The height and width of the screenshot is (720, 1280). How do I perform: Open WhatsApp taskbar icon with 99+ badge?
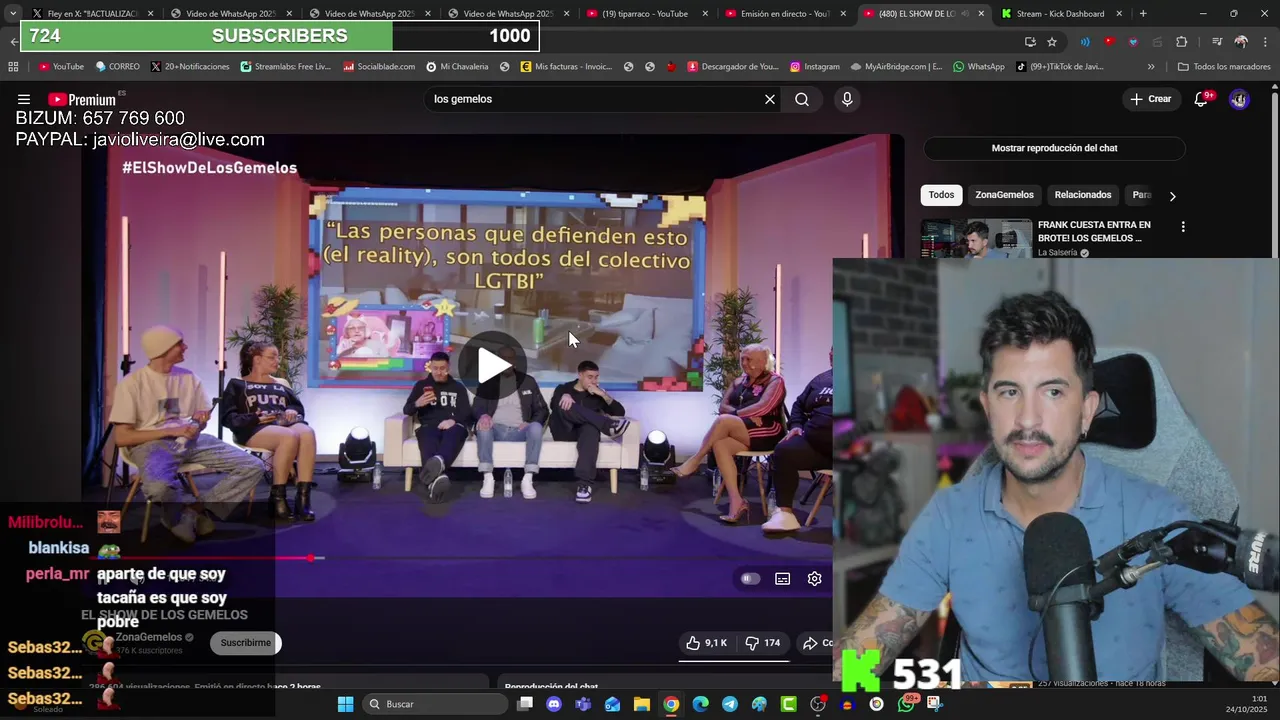pyautogui.click(x=906, y=704)
